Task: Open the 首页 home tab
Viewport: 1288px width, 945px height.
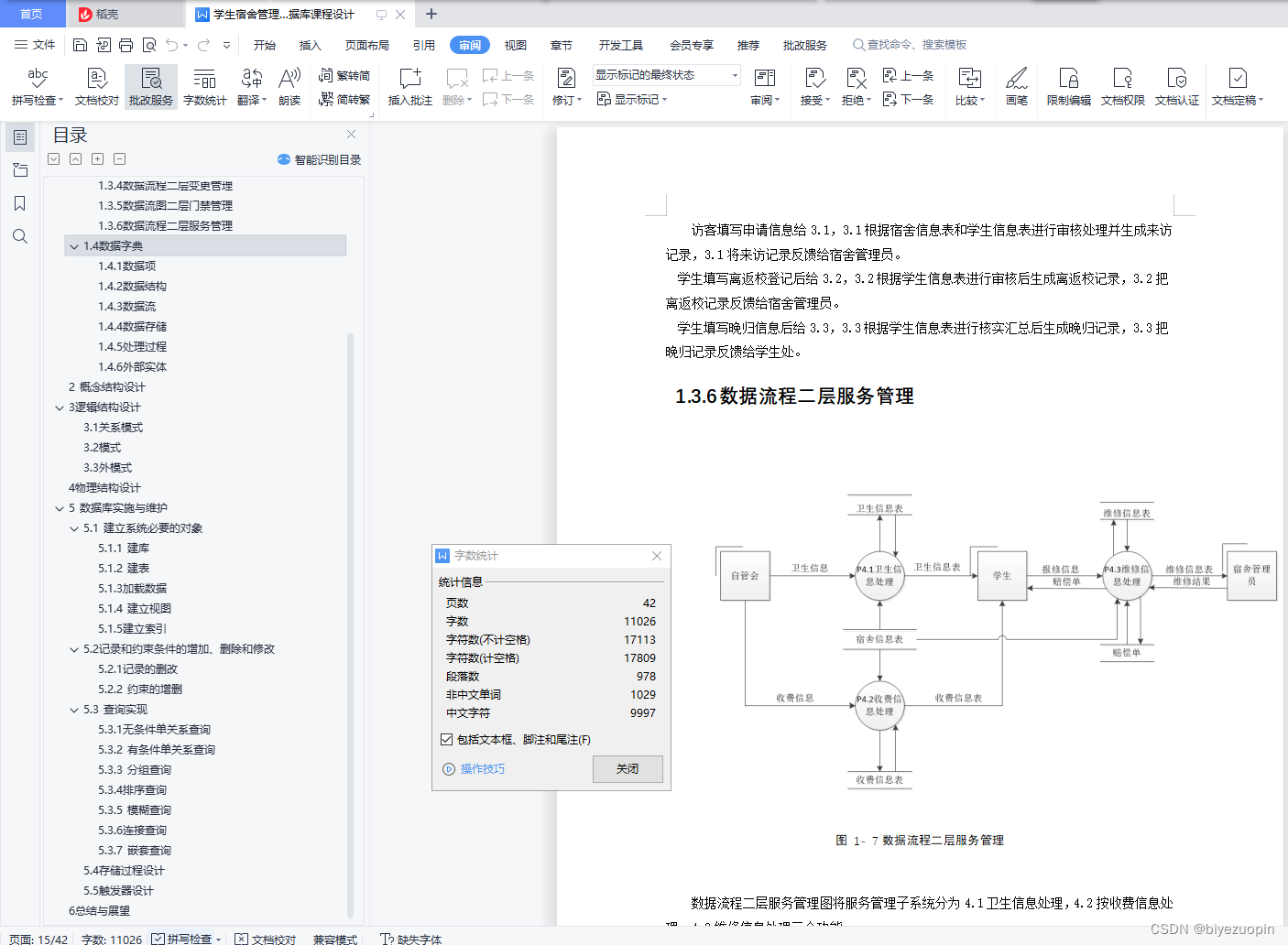Action: pos(32,14)
